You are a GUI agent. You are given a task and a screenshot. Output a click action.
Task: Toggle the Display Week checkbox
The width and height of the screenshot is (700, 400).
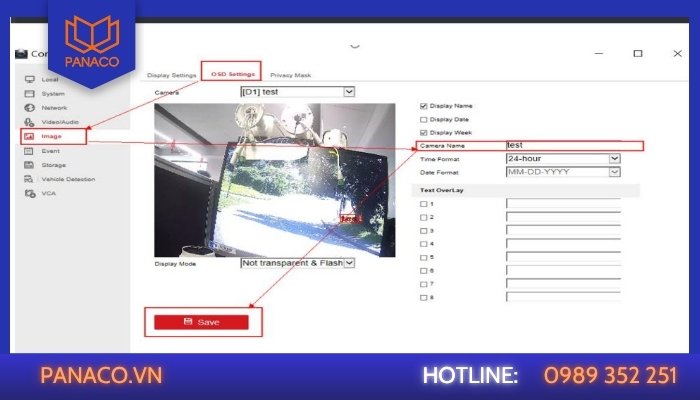(424, 133)
